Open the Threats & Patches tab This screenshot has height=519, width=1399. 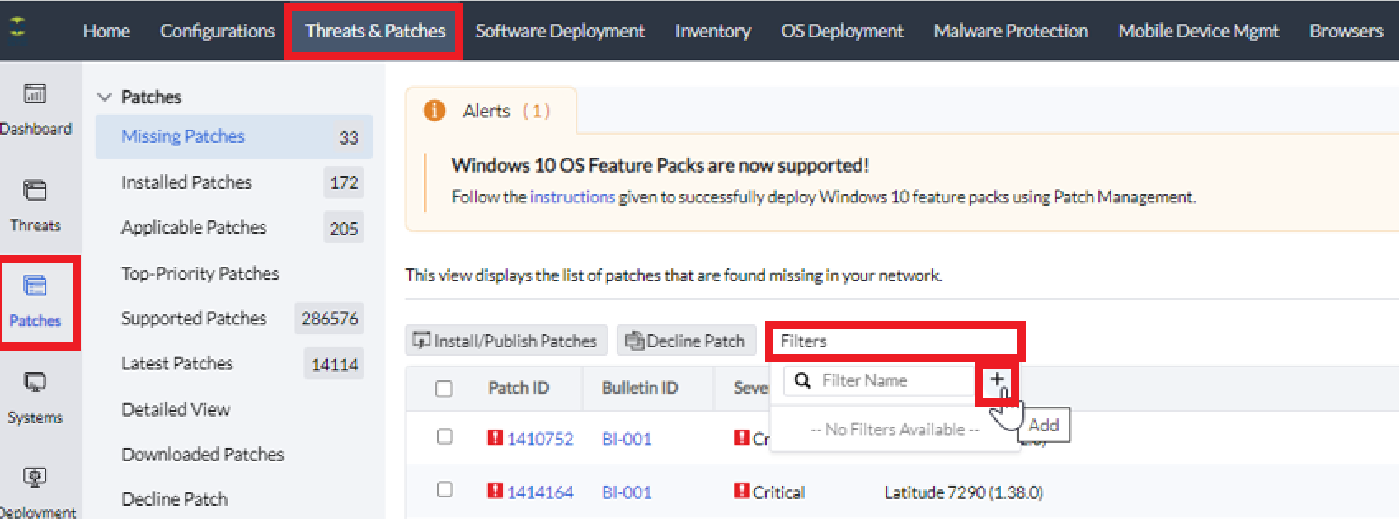tap(375, 31)
